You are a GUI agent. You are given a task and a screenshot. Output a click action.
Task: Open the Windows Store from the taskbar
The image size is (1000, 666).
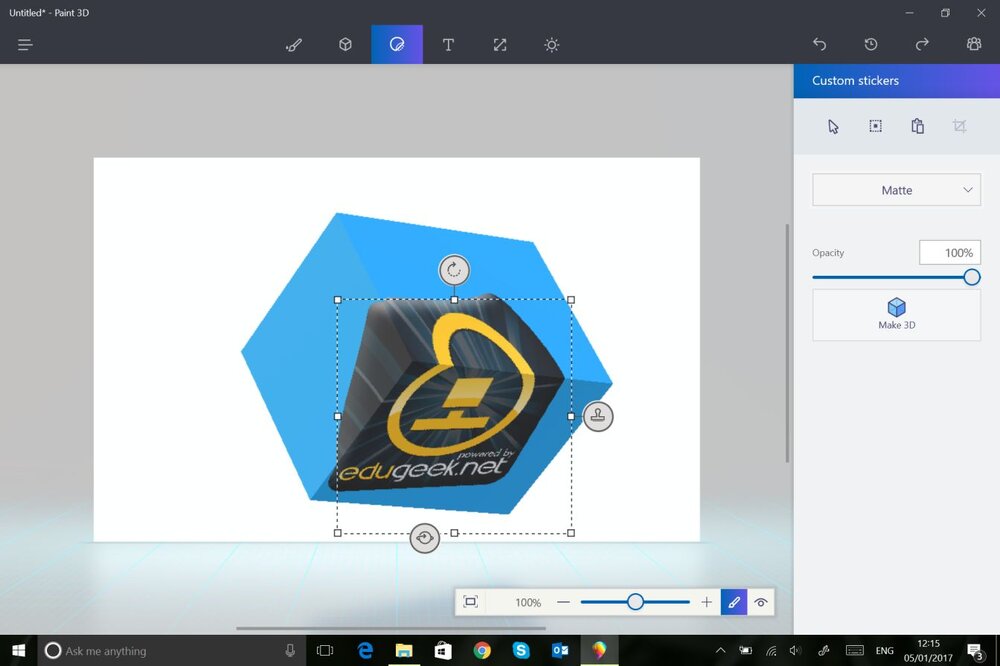click(443, 651)
